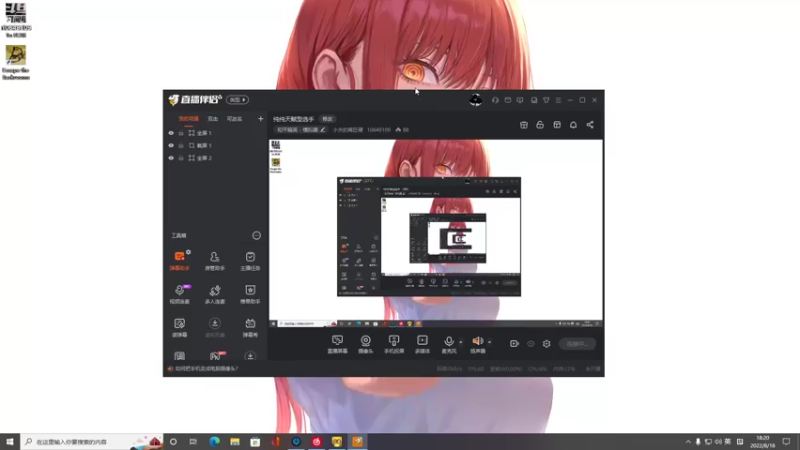The image size is (800, 450).
Task: Open the 读弹幕 read-danmaku tool
Action: (x=180, y=327)
